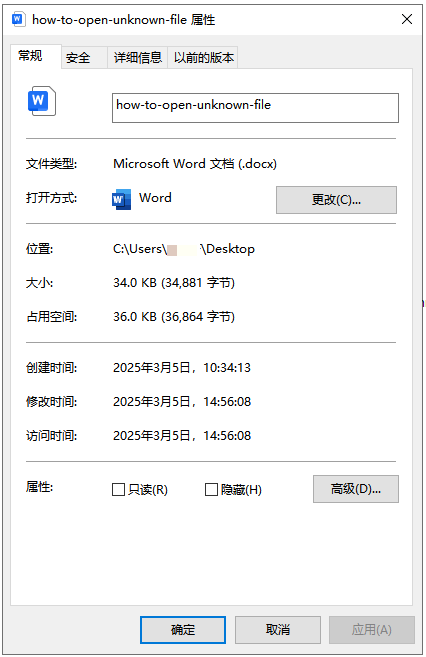Click the window title how-to-open-unknown-file 属性
The image size is (426, 657).
click(124, 20)
